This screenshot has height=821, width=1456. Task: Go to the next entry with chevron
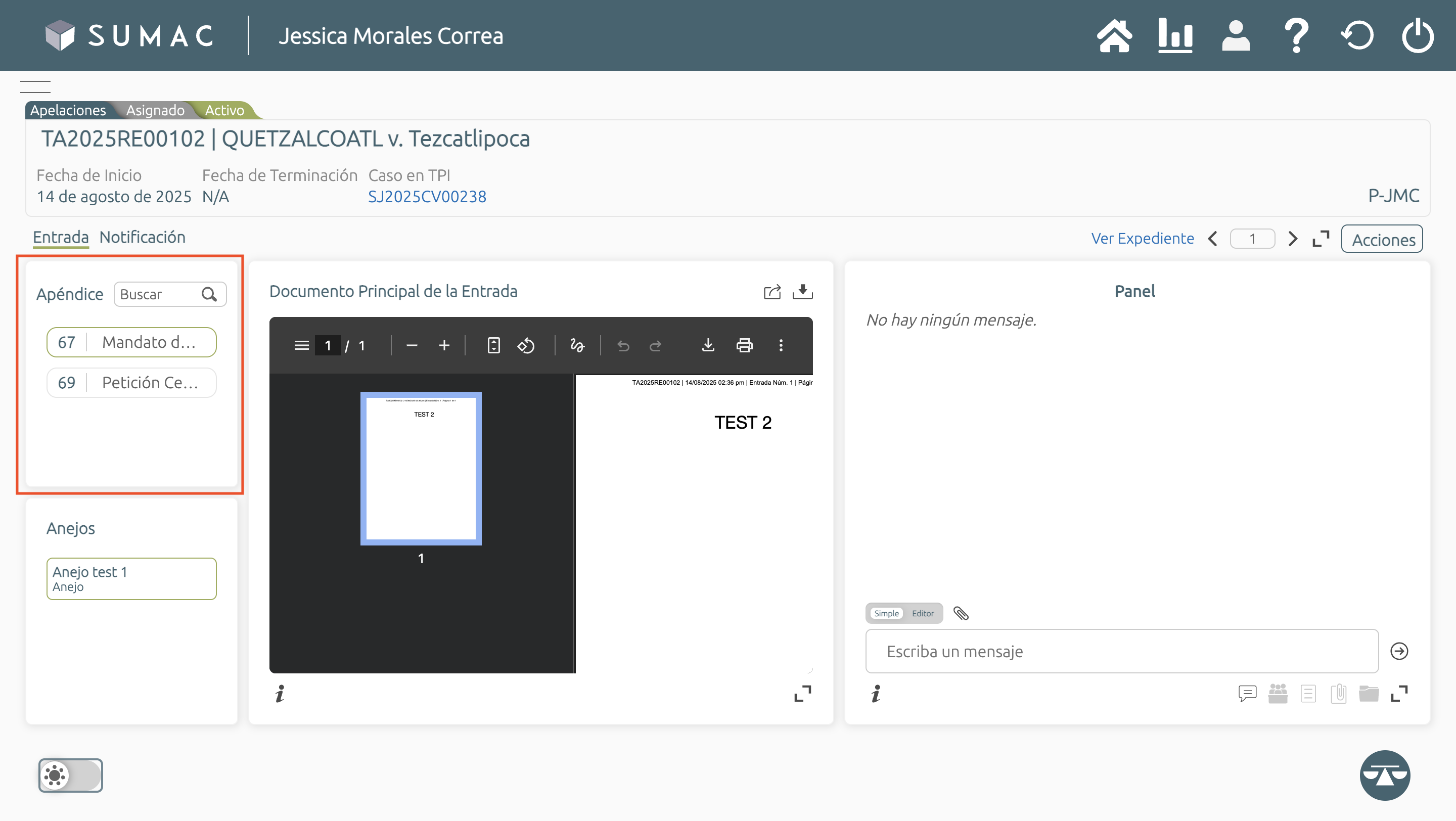coord(1293,239)
